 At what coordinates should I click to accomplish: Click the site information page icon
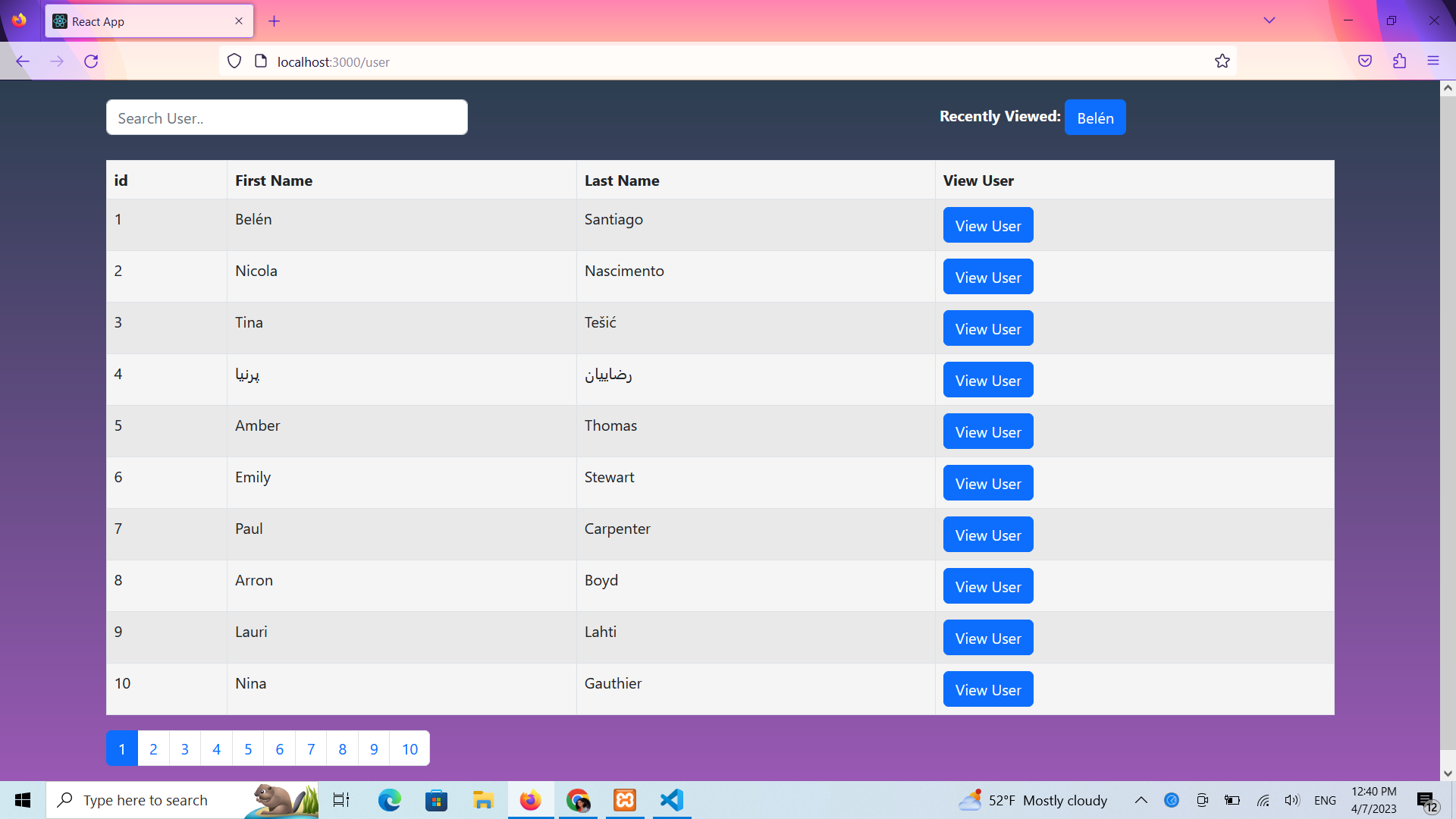(261, 61)
